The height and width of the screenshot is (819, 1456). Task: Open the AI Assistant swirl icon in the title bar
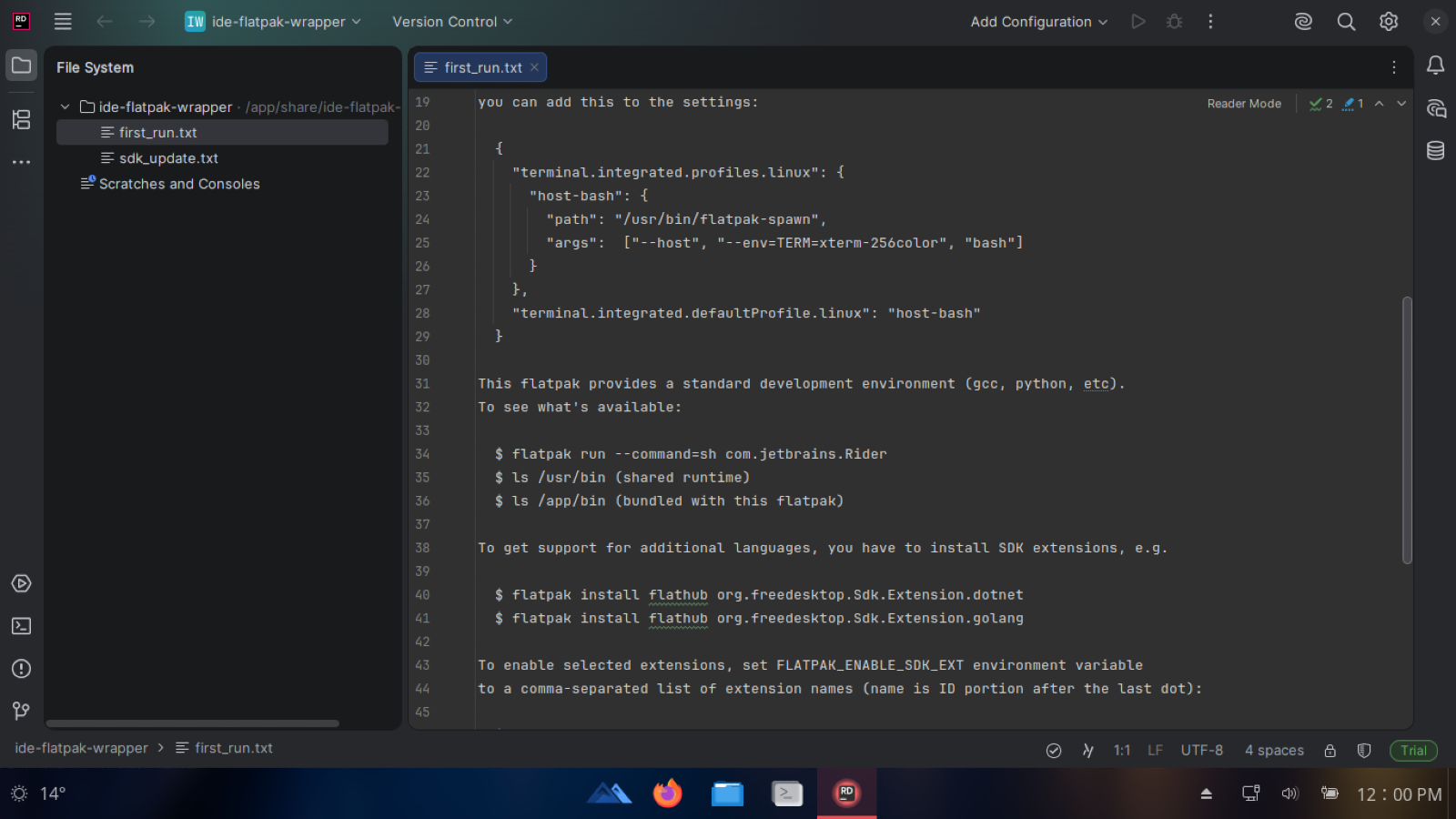pyautogui.click(x=1303, y=21)
